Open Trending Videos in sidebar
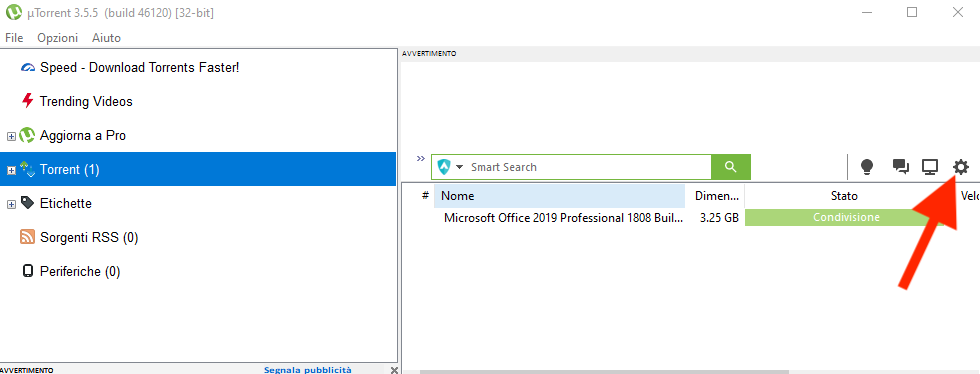This screenshot has height=374, width=980. [86, 101]
